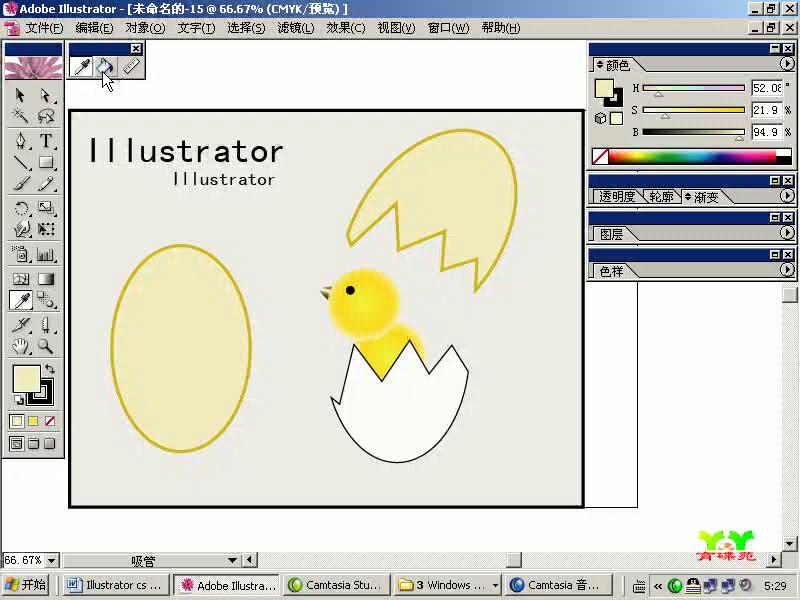Open the 效果(C) menu
Screen dimensions: 800x600
pos(346,28)
